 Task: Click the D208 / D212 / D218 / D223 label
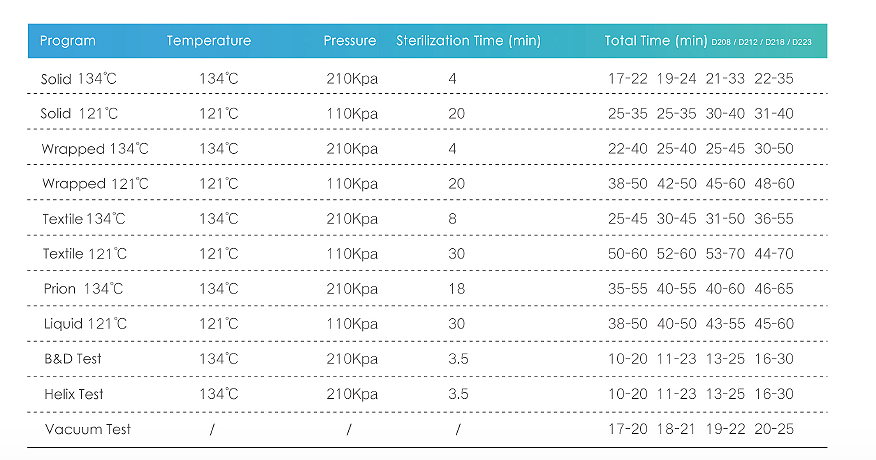(761, 42)
